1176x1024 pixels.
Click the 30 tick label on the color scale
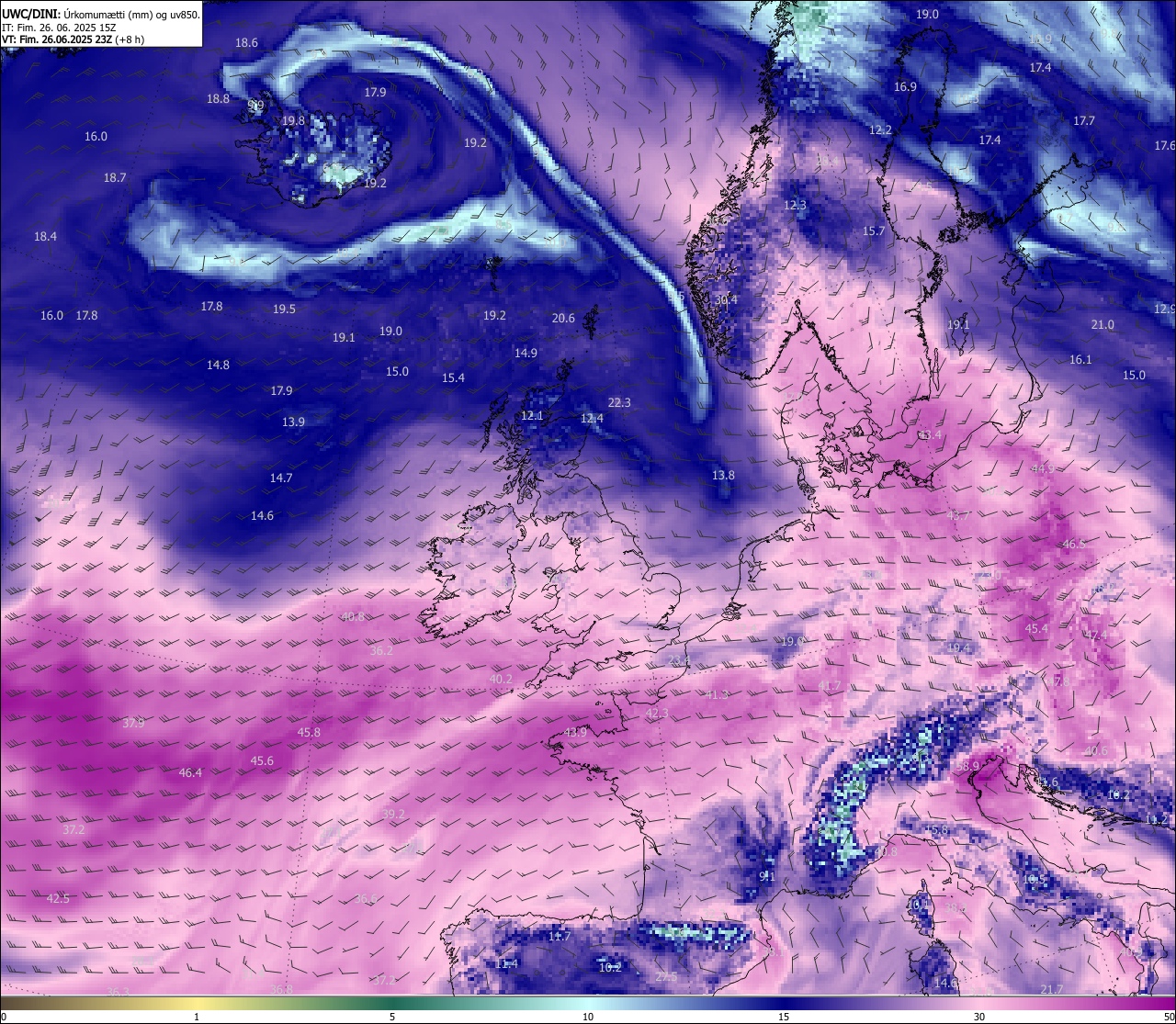point(979,1017)
